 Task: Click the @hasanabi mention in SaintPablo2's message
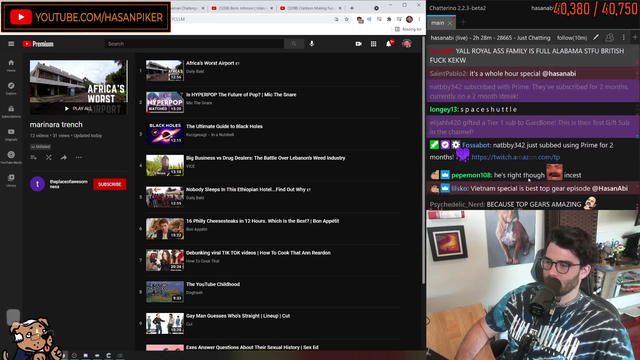559,74
